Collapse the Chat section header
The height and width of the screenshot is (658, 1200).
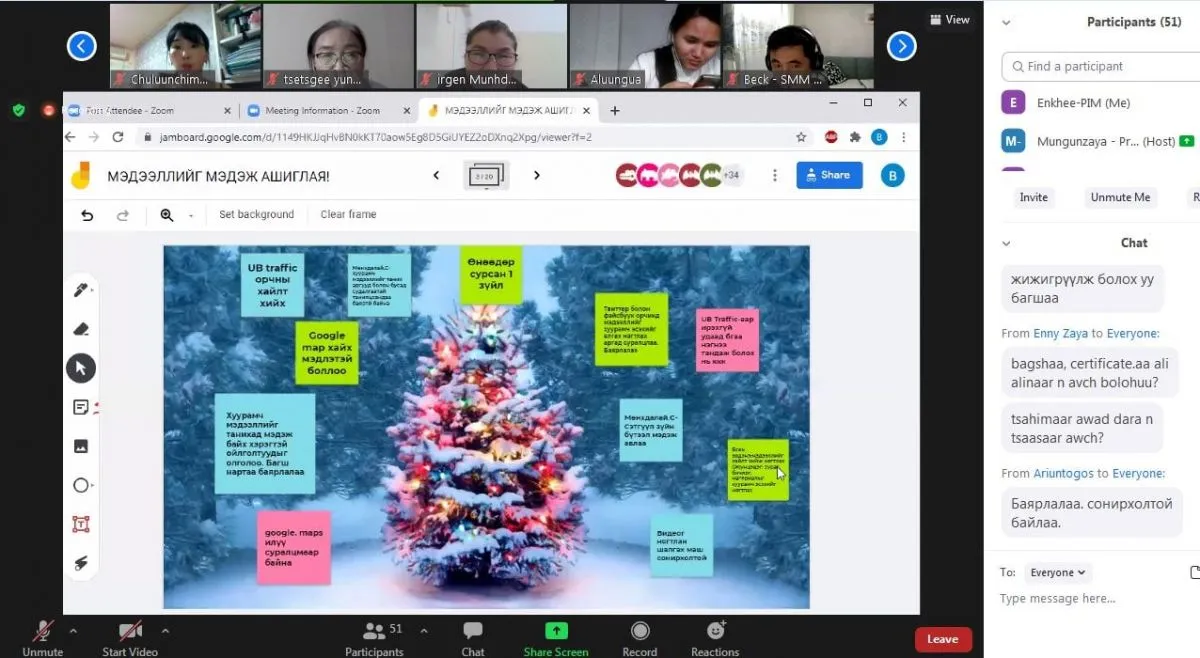[x=1006, y=243]
